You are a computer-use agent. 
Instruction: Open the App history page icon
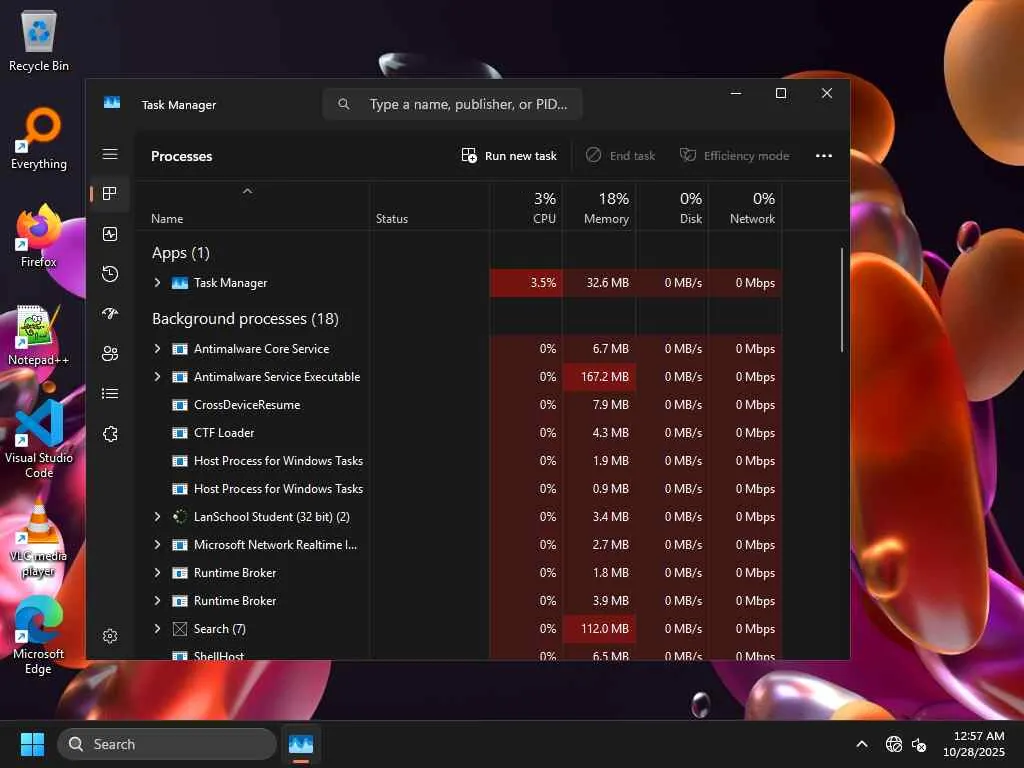(x=110, y=274)
